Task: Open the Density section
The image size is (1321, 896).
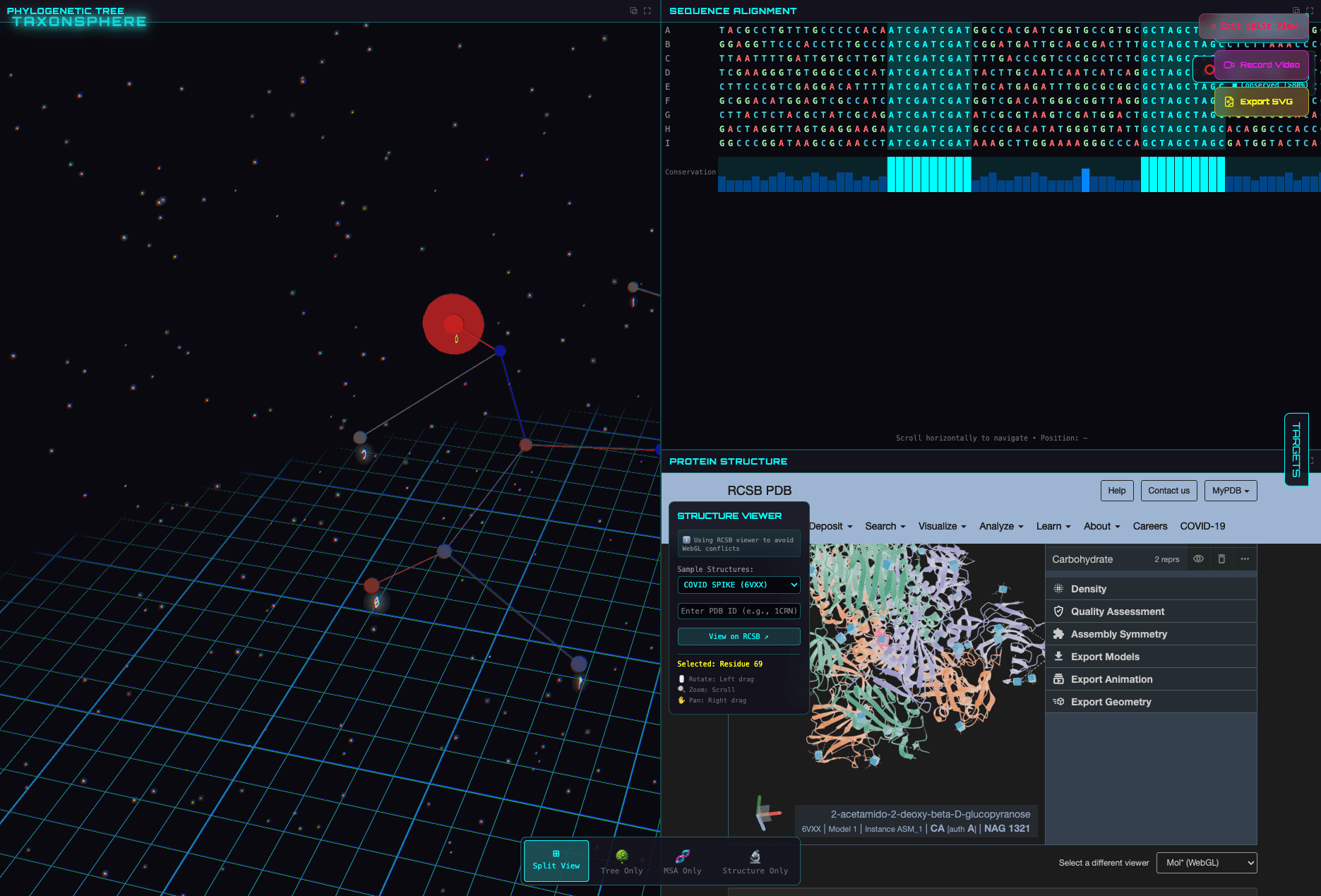Action: click(x=1151, y=589)
